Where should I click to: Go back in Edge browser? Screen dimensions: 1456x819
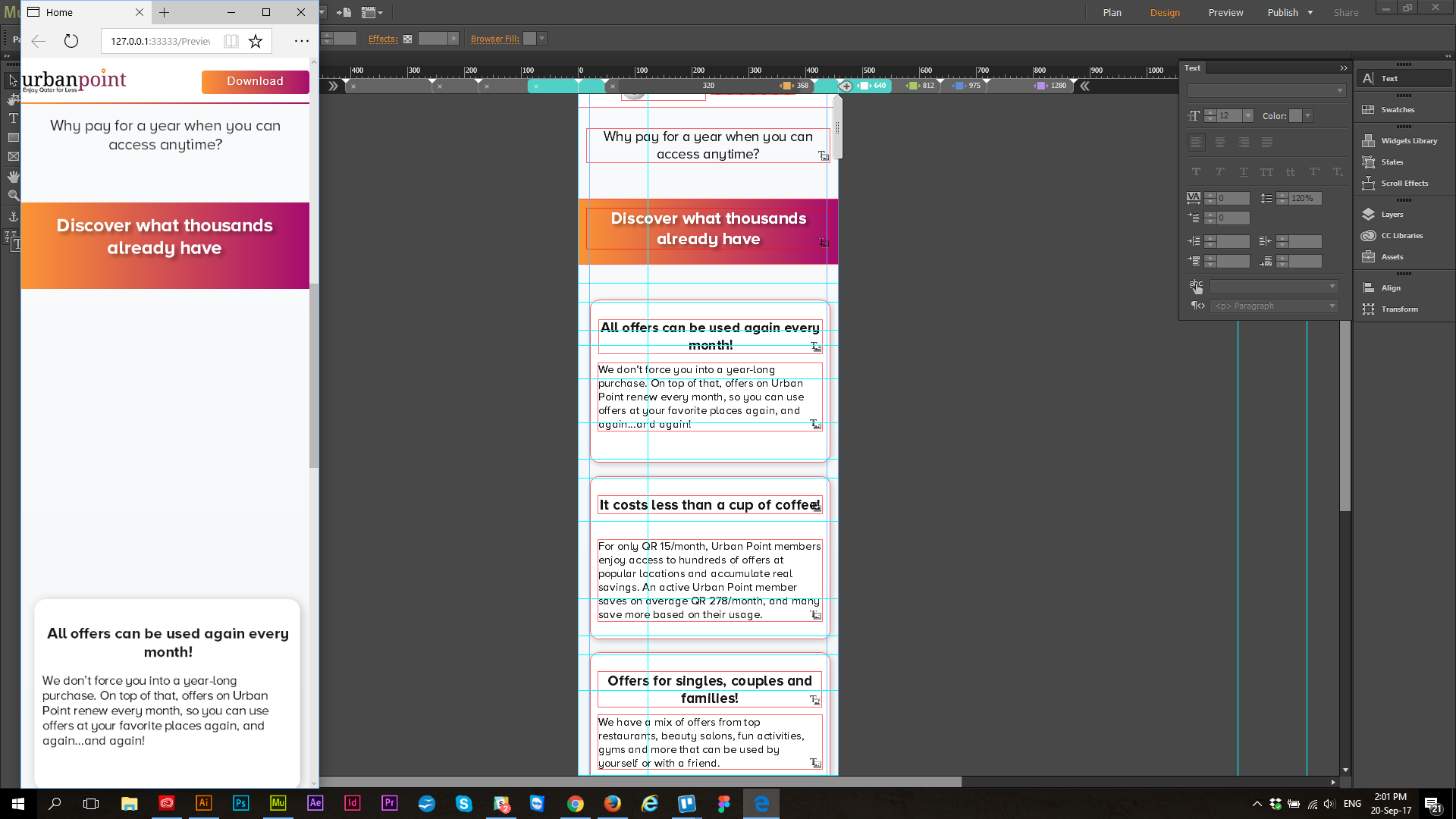pyautogui.click(x=39, y=41)
